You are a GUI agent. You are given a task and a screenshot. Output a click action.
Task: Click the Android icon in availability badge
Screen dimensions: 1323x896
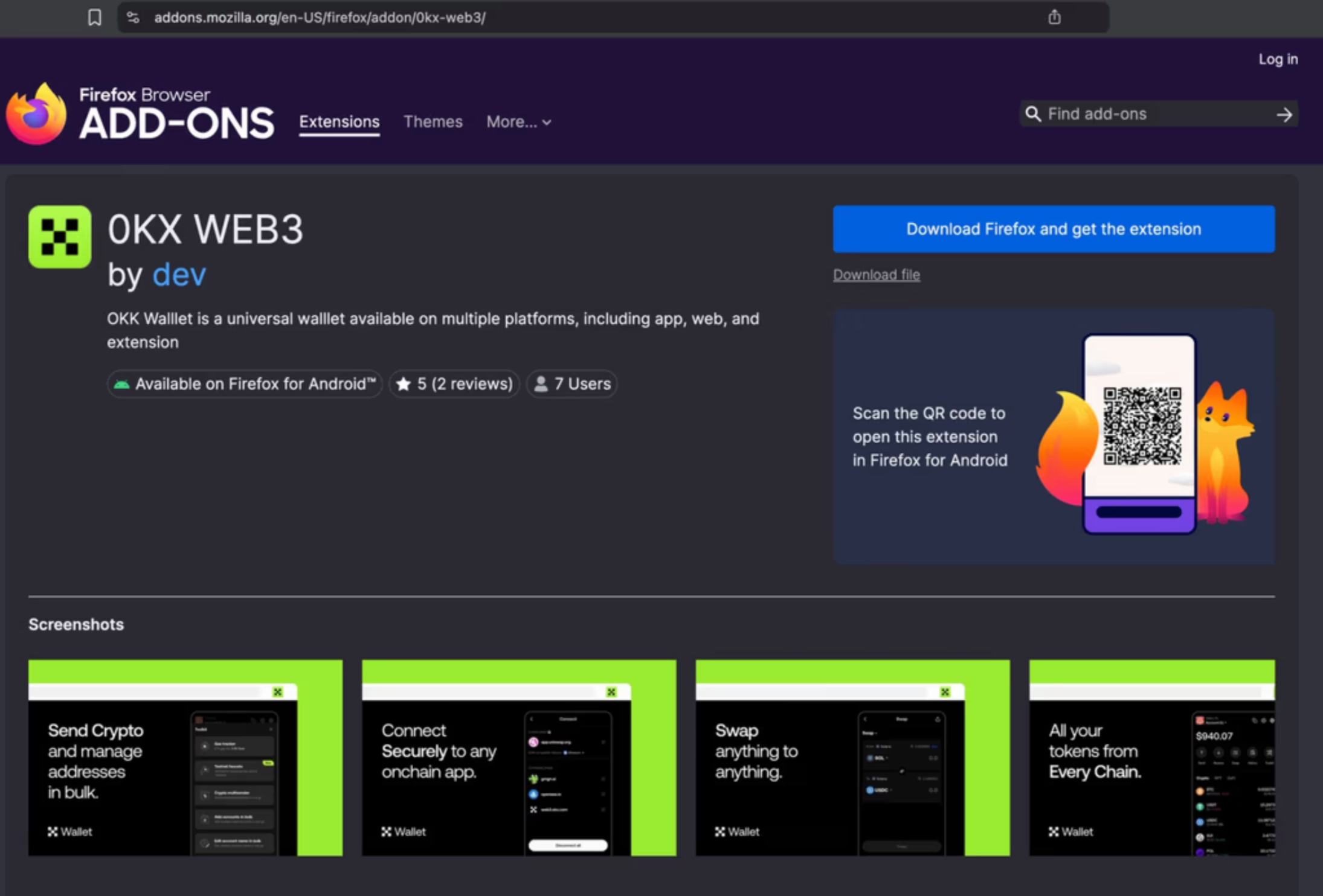pos(121,384)
